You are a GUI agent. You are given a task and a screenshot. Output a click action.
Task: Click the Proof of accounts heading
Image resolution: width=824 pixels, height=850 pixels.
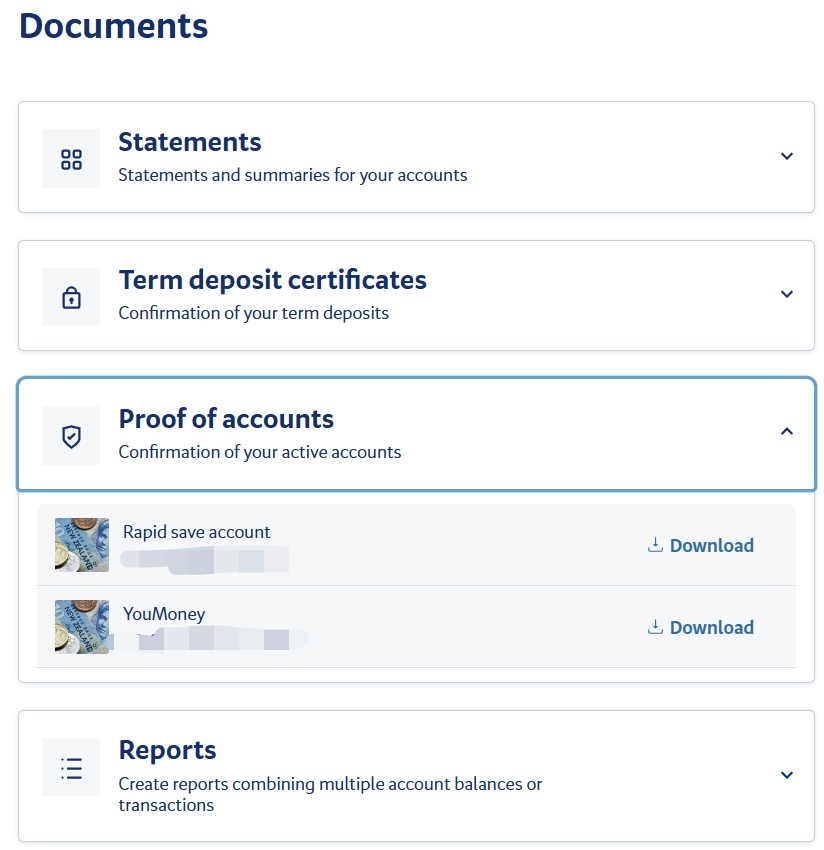click(226, 418)
